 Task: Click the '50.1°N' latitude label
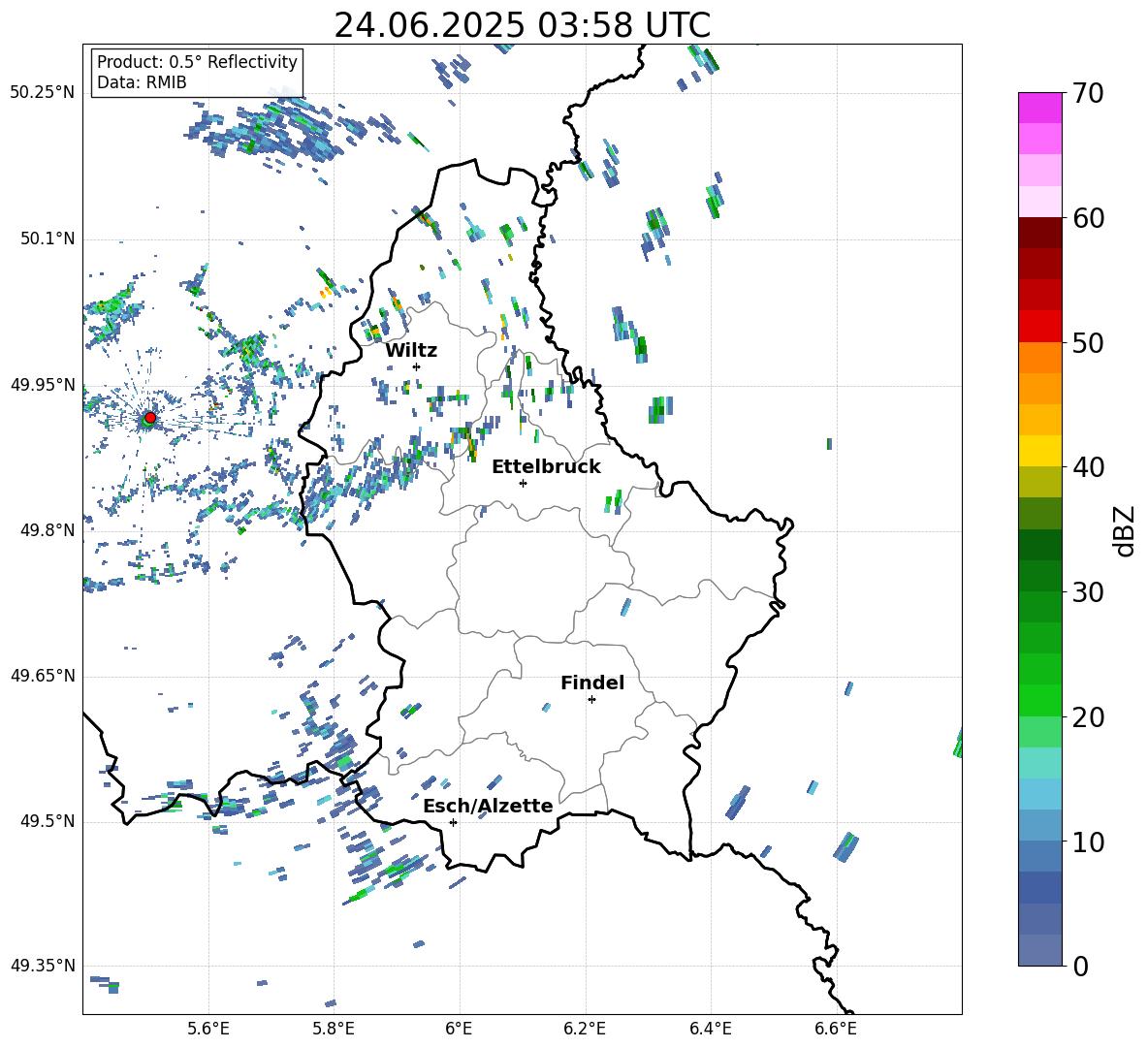point(48,239)
